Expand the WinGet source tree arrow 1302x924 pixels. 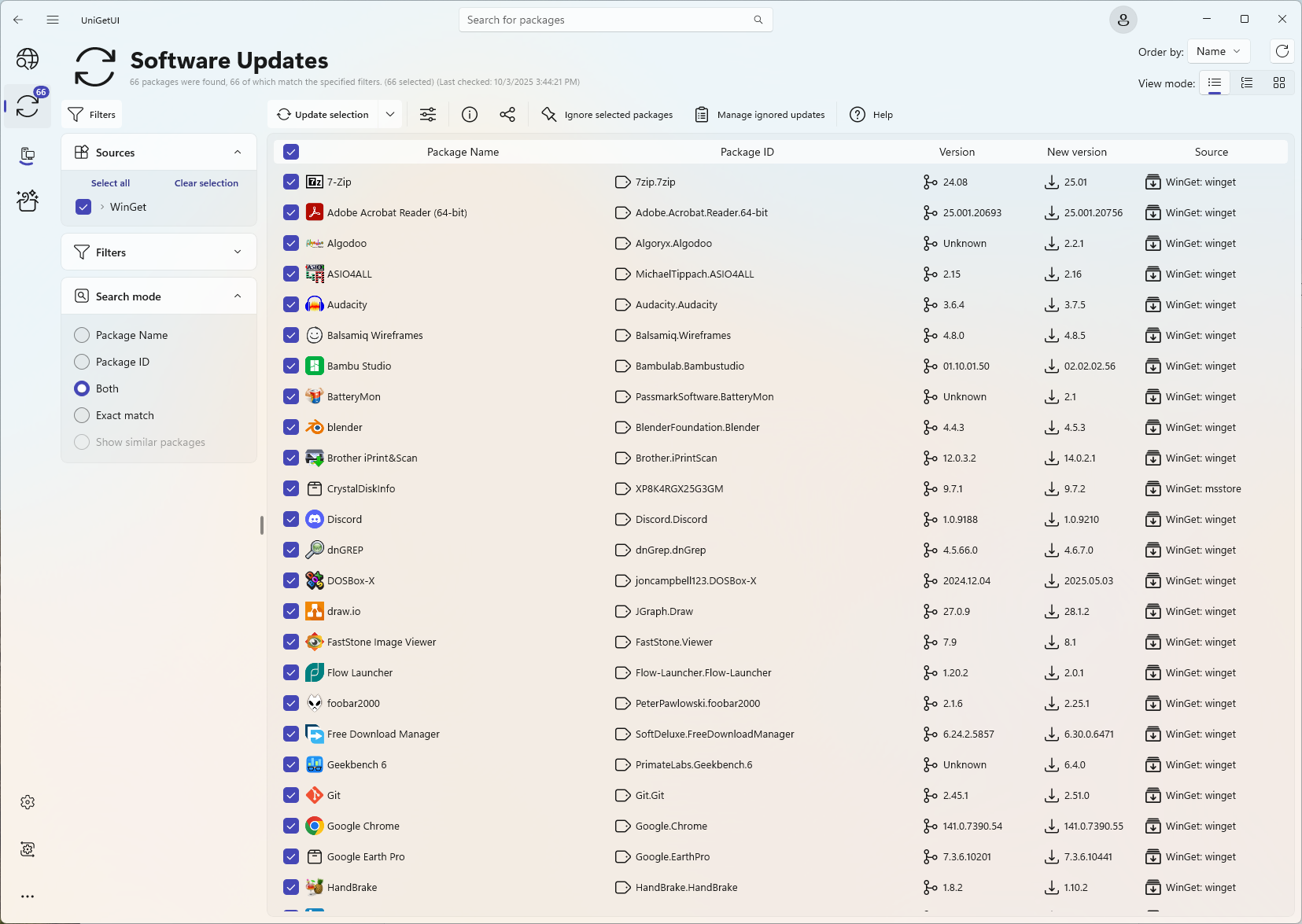102,207
